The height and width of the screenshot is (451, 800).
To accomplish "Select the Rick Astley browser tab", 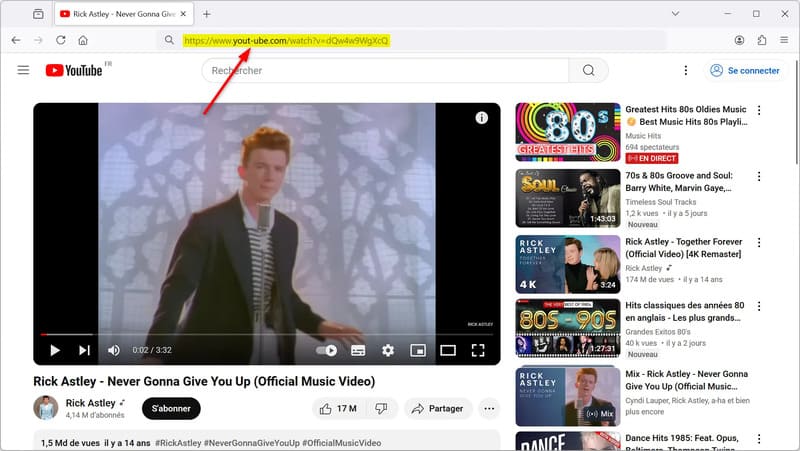I will click(x=124, y=14).
